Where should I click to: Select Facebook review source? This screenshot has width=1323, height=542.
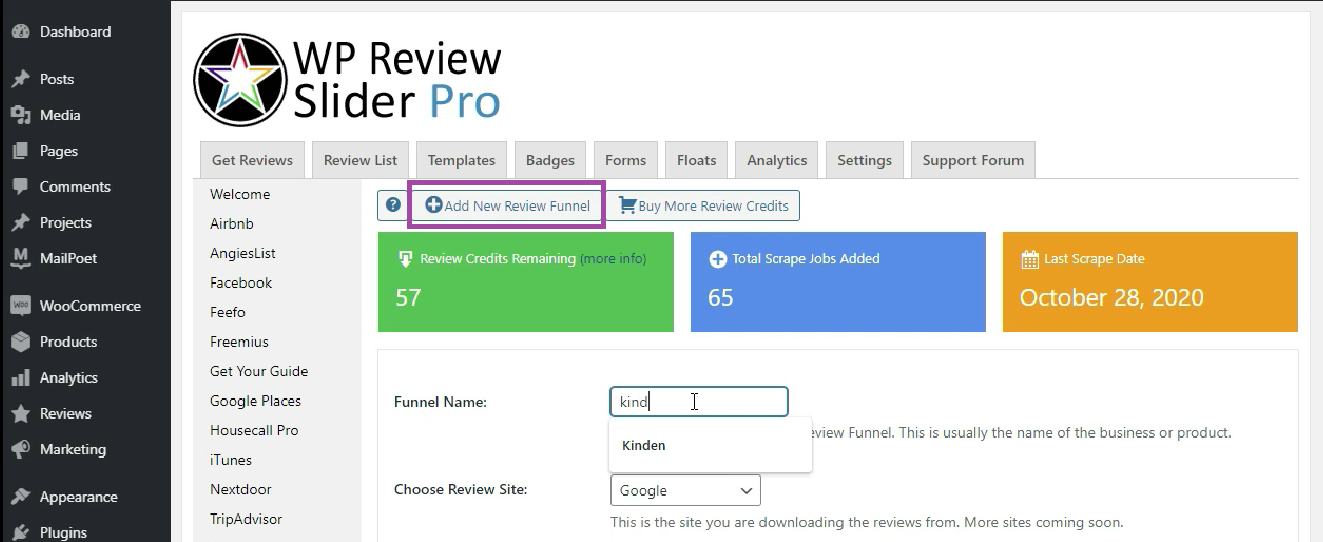point(241,283)
